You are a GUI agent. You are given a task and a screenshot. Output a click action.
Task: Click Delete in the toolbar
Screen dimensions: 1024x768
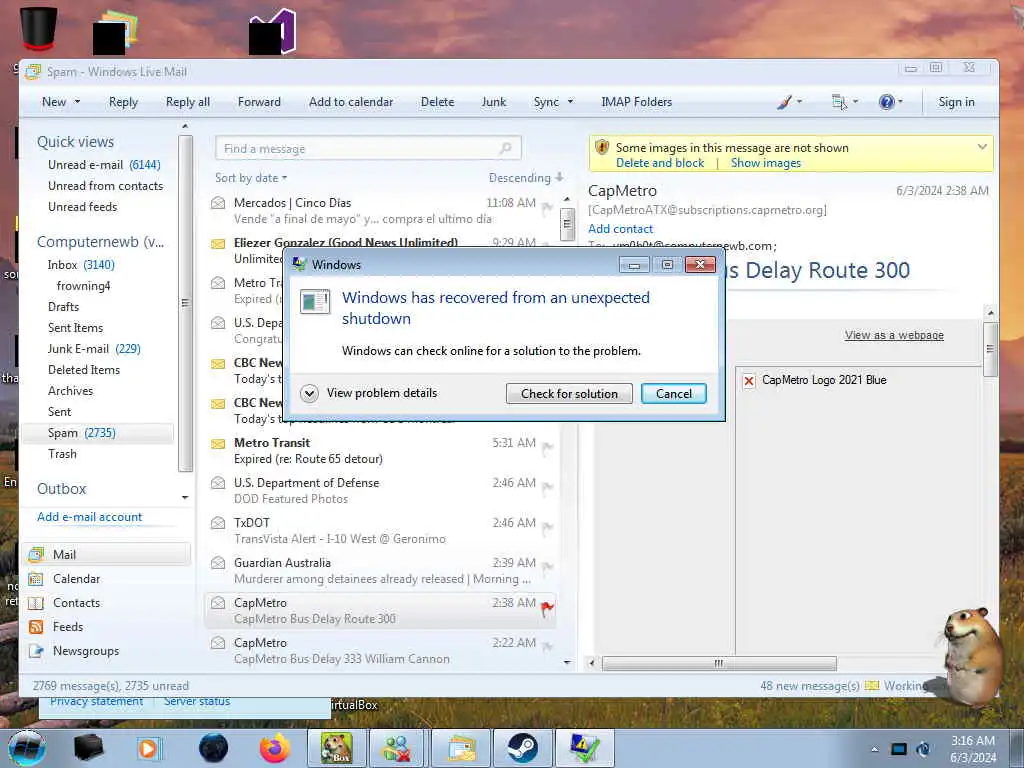(438, 102)
